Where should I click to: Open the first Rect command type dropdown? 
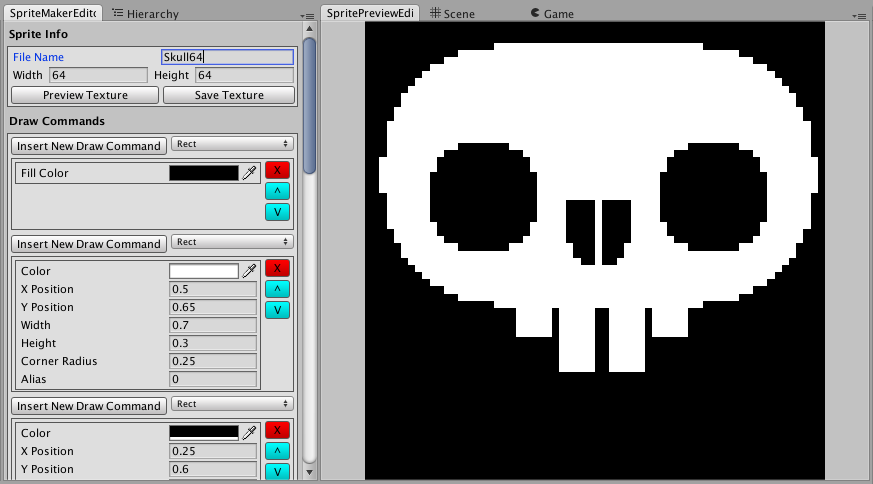(232, 144)
